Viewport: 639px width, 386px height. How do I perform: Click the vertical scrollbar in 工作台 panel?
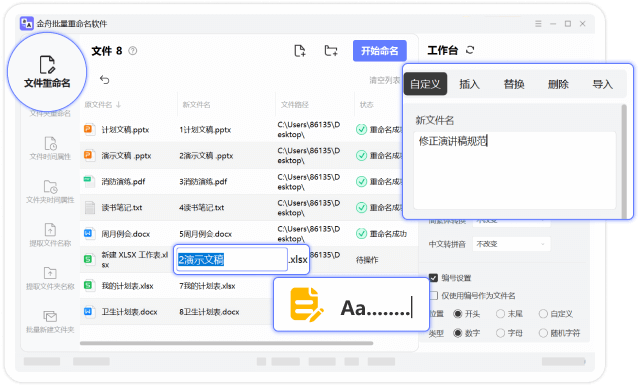click(x=624, y=161)
